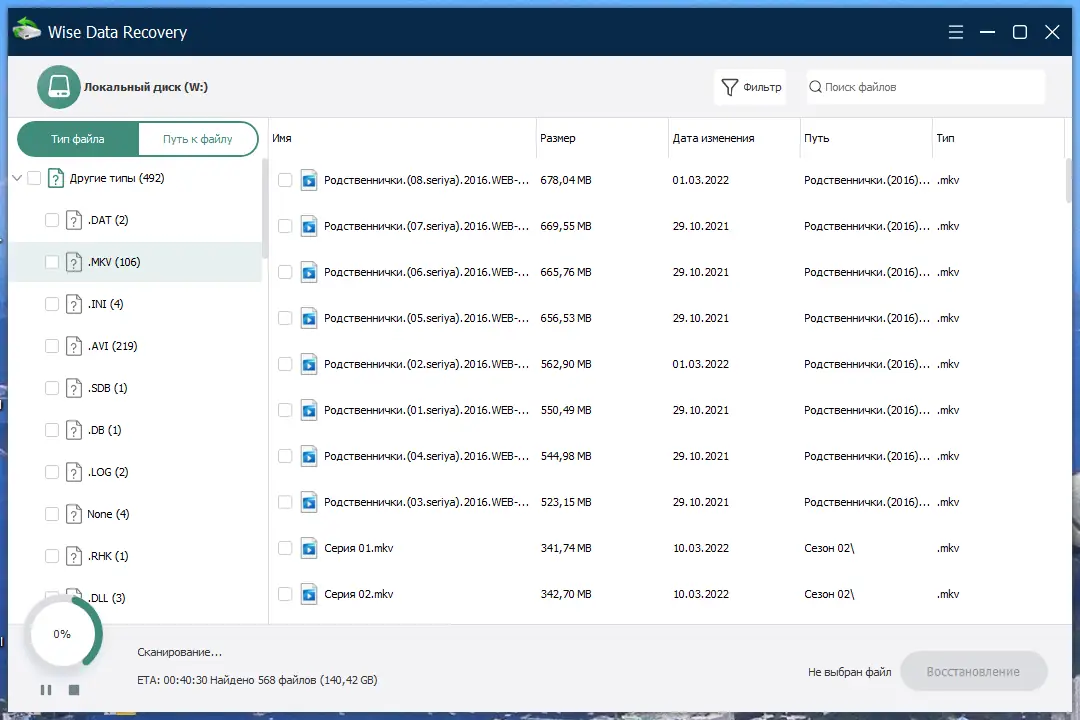The height and width of the screenshot is (720, 1080).
Task: Click video icon of Родственнички 07.seriya file
Action: (309, 227)
